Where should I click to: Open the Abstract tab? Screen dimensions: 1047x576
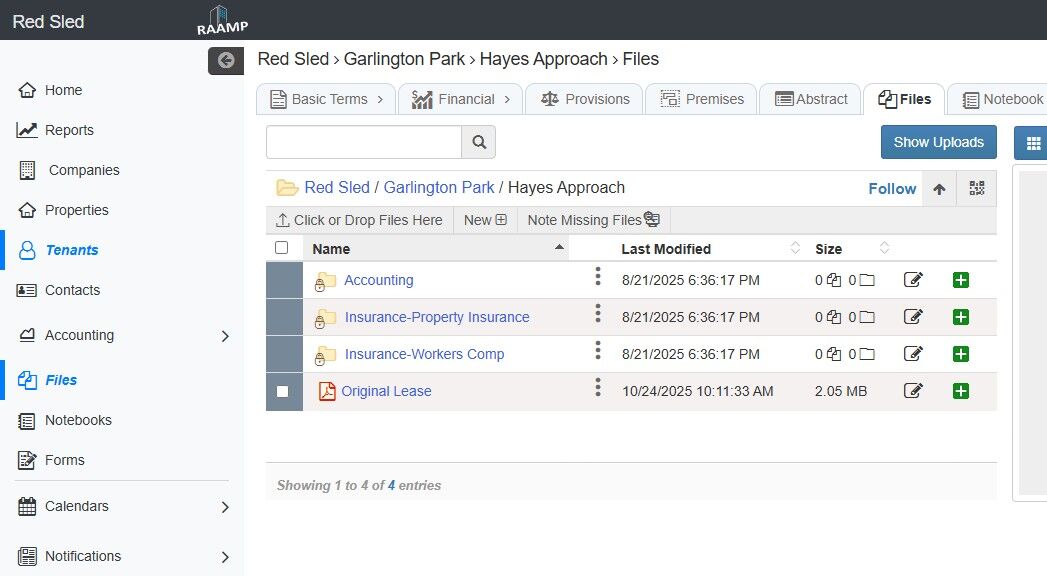point(810,99)
